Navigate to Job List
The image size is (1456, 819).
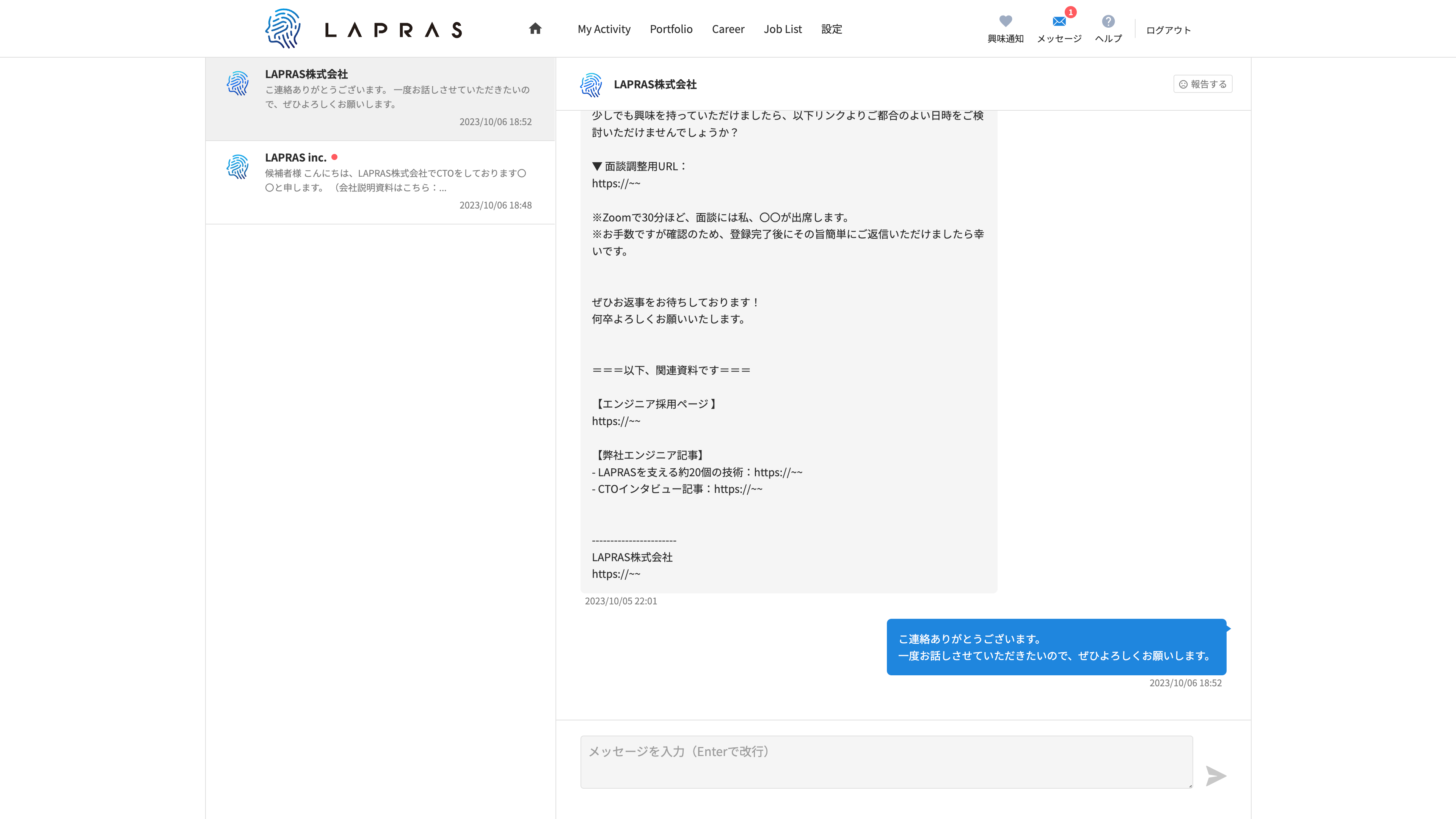pos(782,30)
